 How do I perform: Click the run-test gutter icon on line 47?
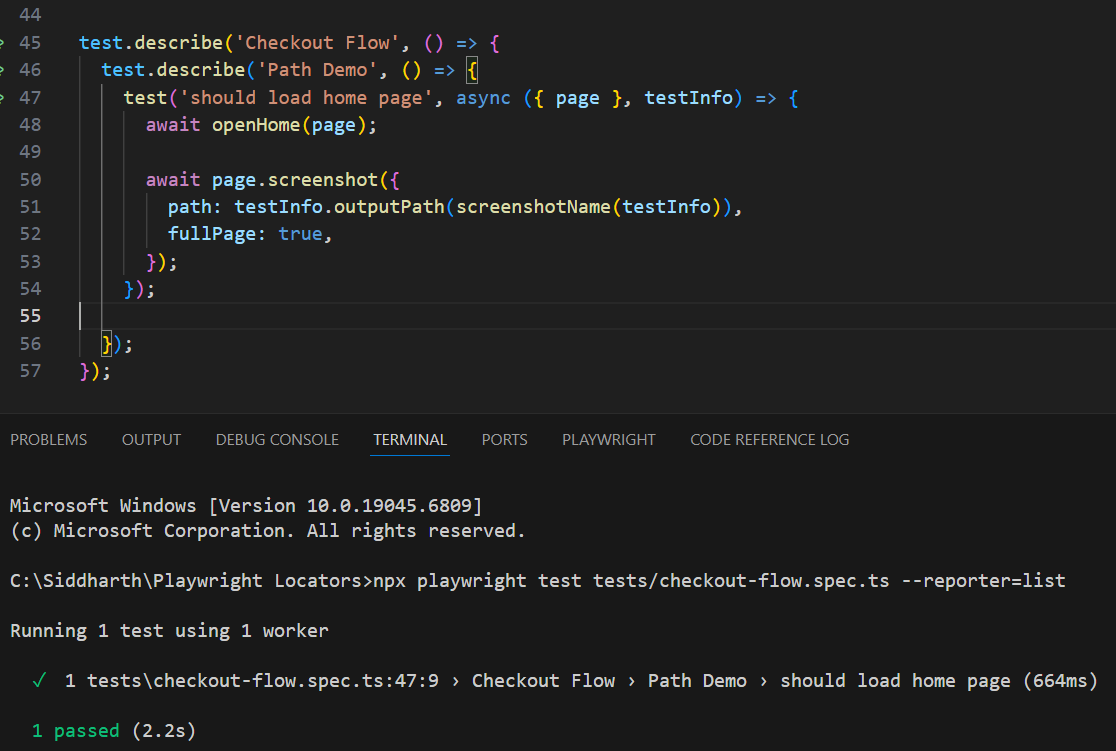[x=3, y=98]
